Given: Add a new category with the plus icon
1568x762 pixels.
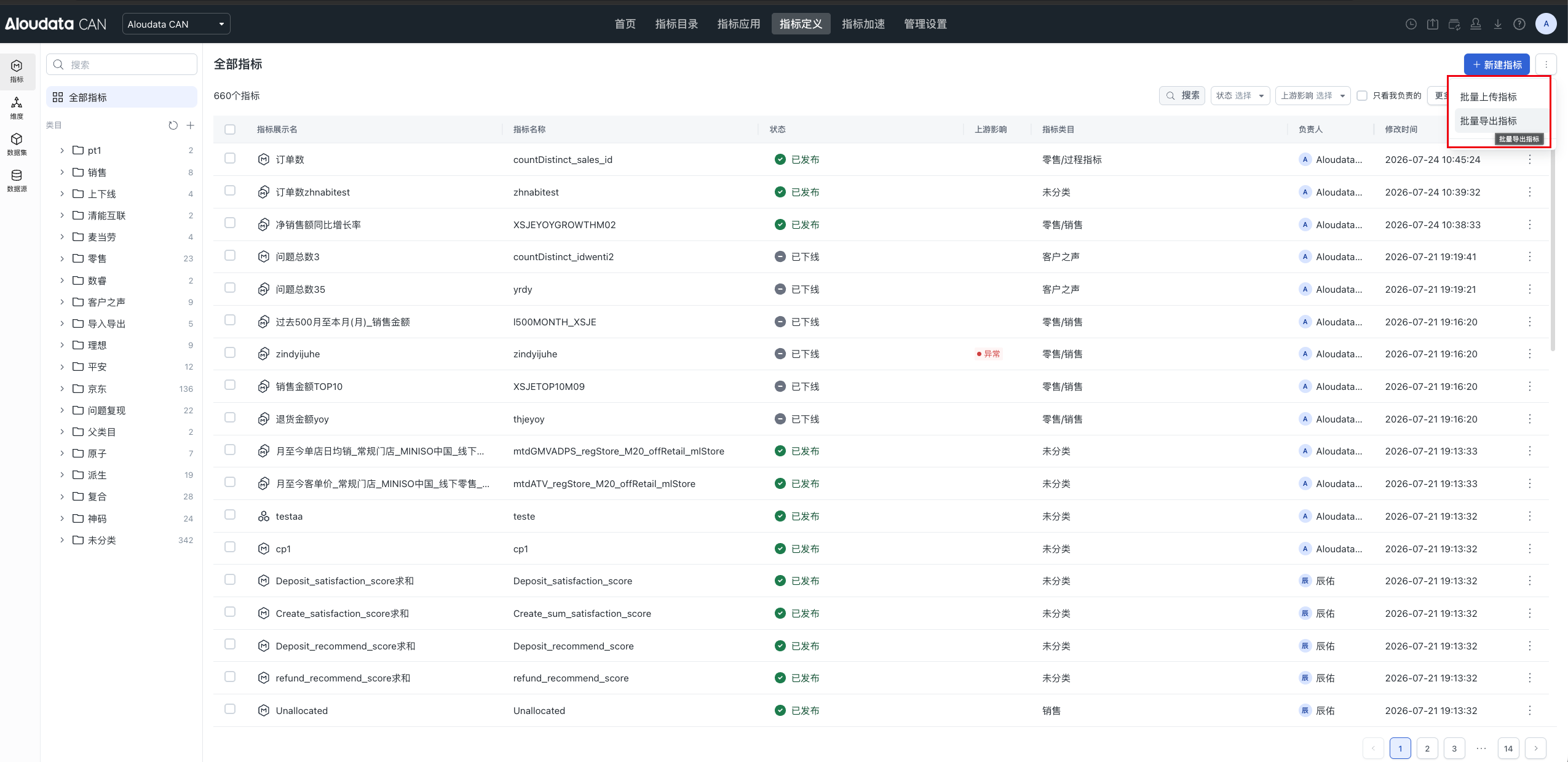Looking at the screenshot, I should pos(191,125).
